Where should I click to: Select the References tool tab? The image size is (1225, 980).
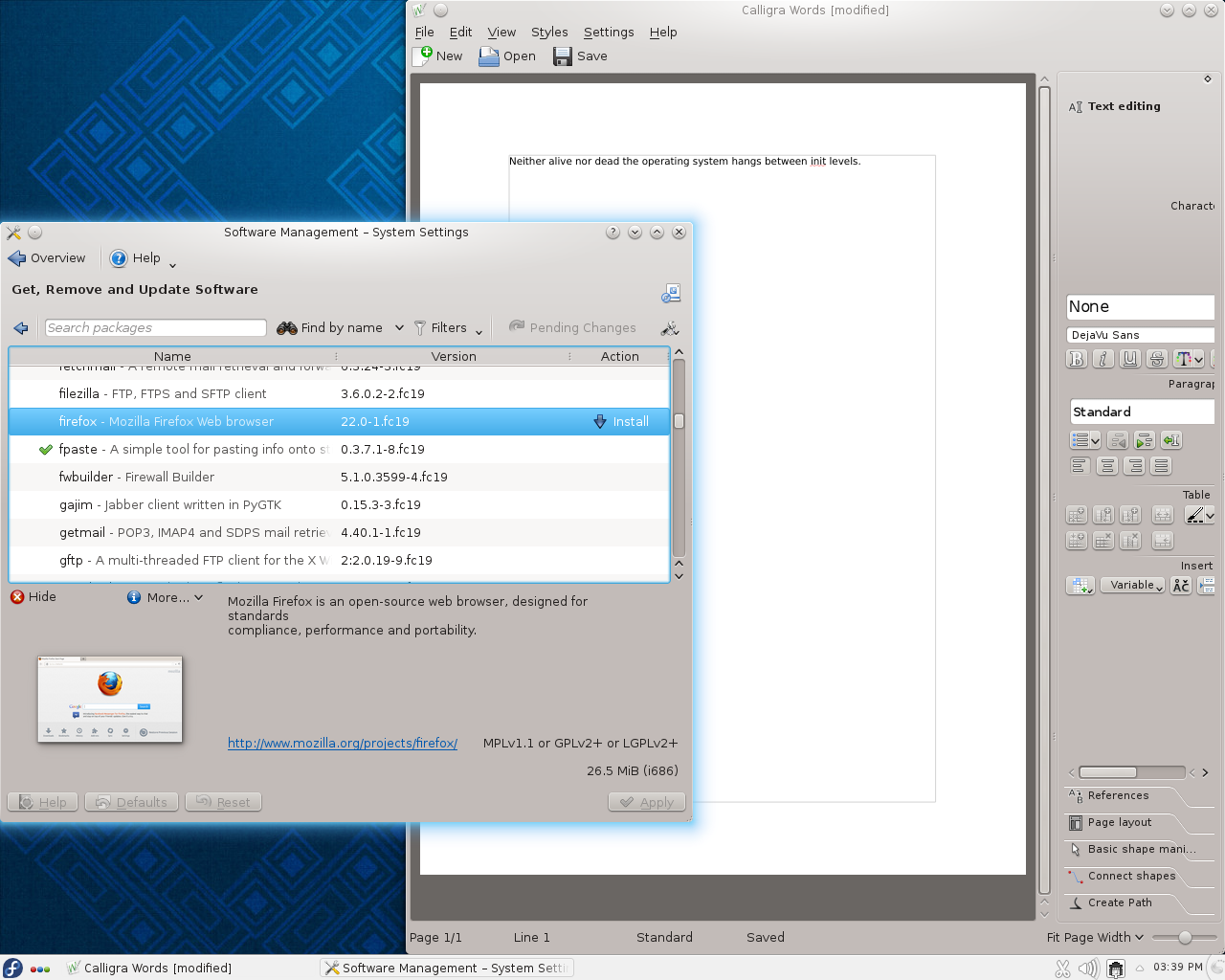pos(1118,795)
